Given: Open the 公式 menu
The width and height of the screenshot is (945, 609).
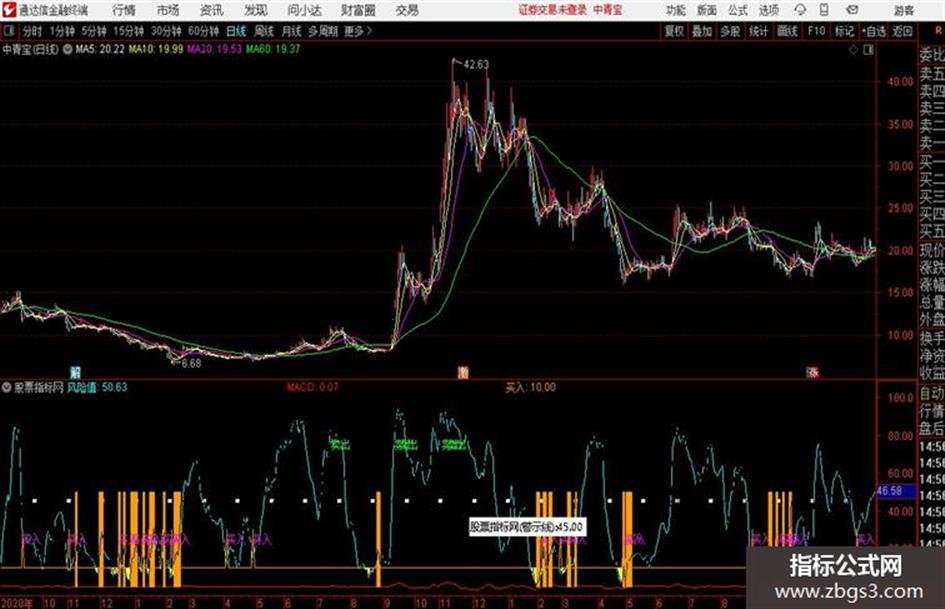Looking at the screenshot, I should pyautogui.click(x=738, y=10).
